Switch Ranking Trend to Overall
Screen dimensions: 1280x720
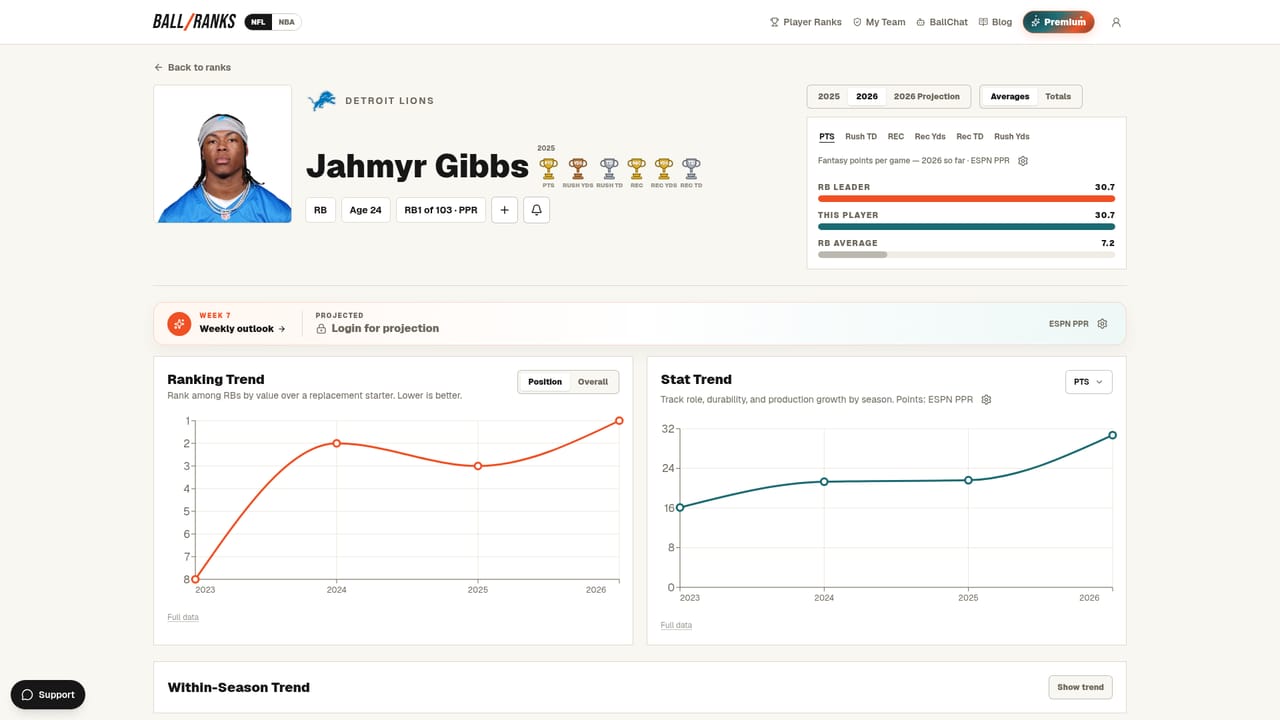tap(593, 382)
